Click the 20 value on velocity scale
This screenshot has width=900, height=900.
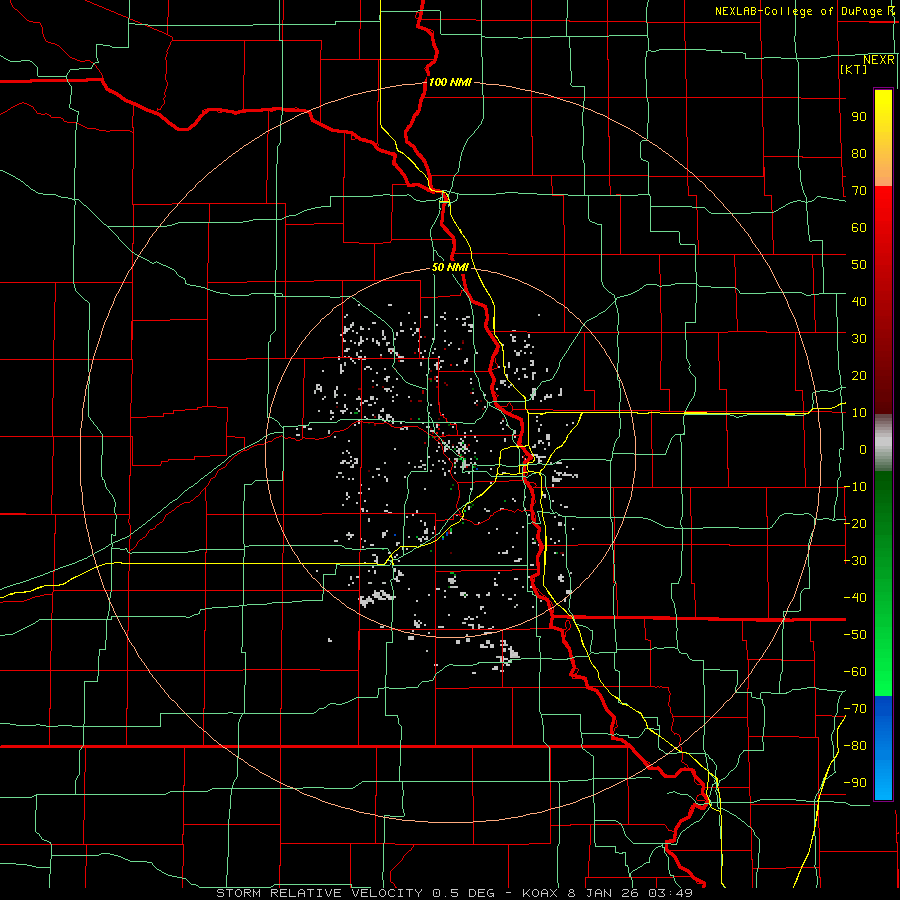coord(859,376)
